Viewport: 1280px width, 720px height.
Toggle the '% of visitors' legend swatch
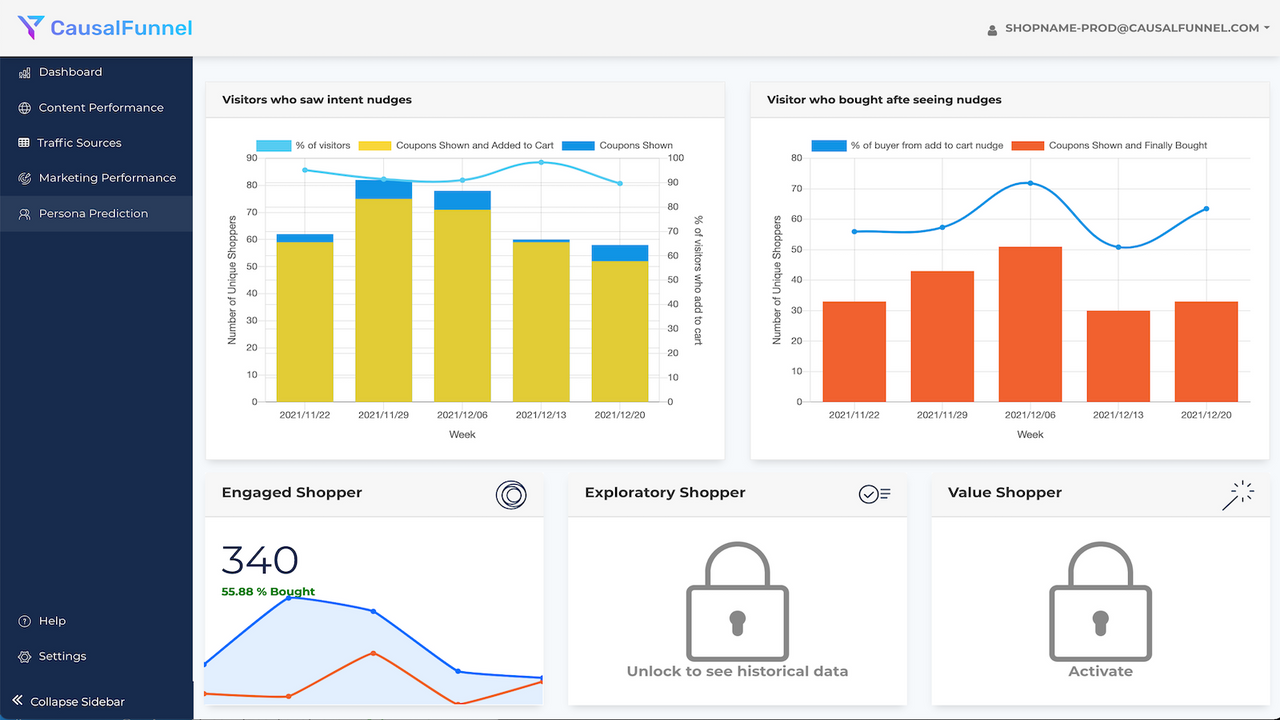coord(273,145)
